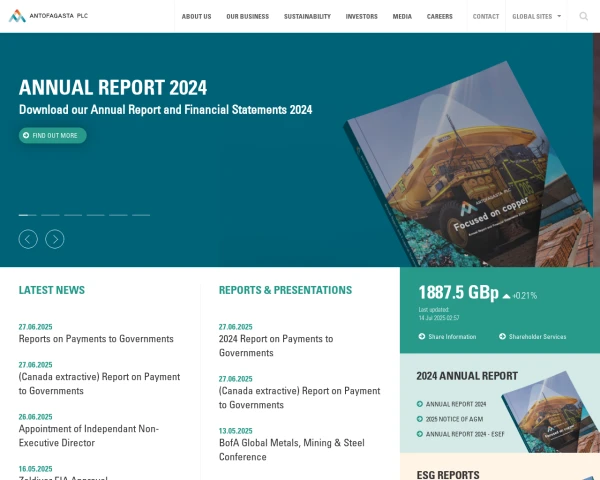Open Canada extractive report under Latest News
Screen dimensions: 600x480
coord(99,384)
